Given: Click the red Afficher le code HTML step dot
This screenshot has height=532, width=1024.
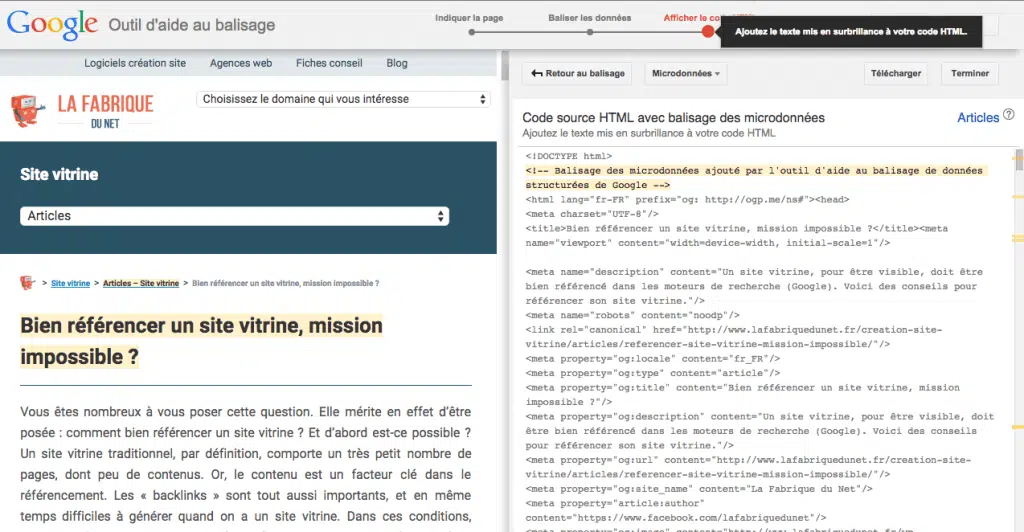Looking at the screenshot, I should pos(708,32).
